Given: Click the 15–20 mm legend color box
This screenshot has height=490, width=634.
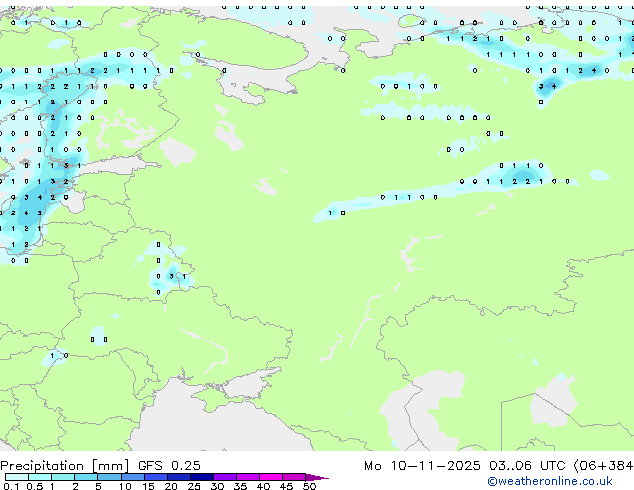Looking at the screenshot, I should tap(155, 477).
